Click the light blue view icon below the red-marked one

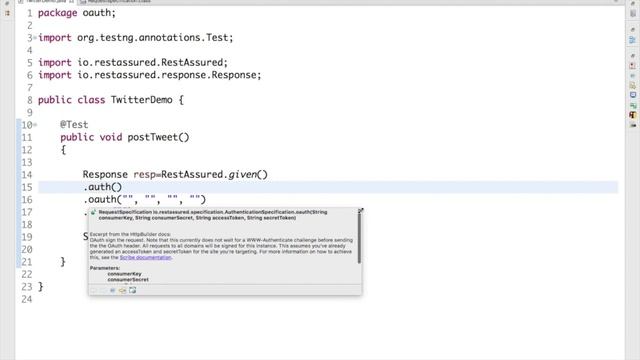(633, 76)
